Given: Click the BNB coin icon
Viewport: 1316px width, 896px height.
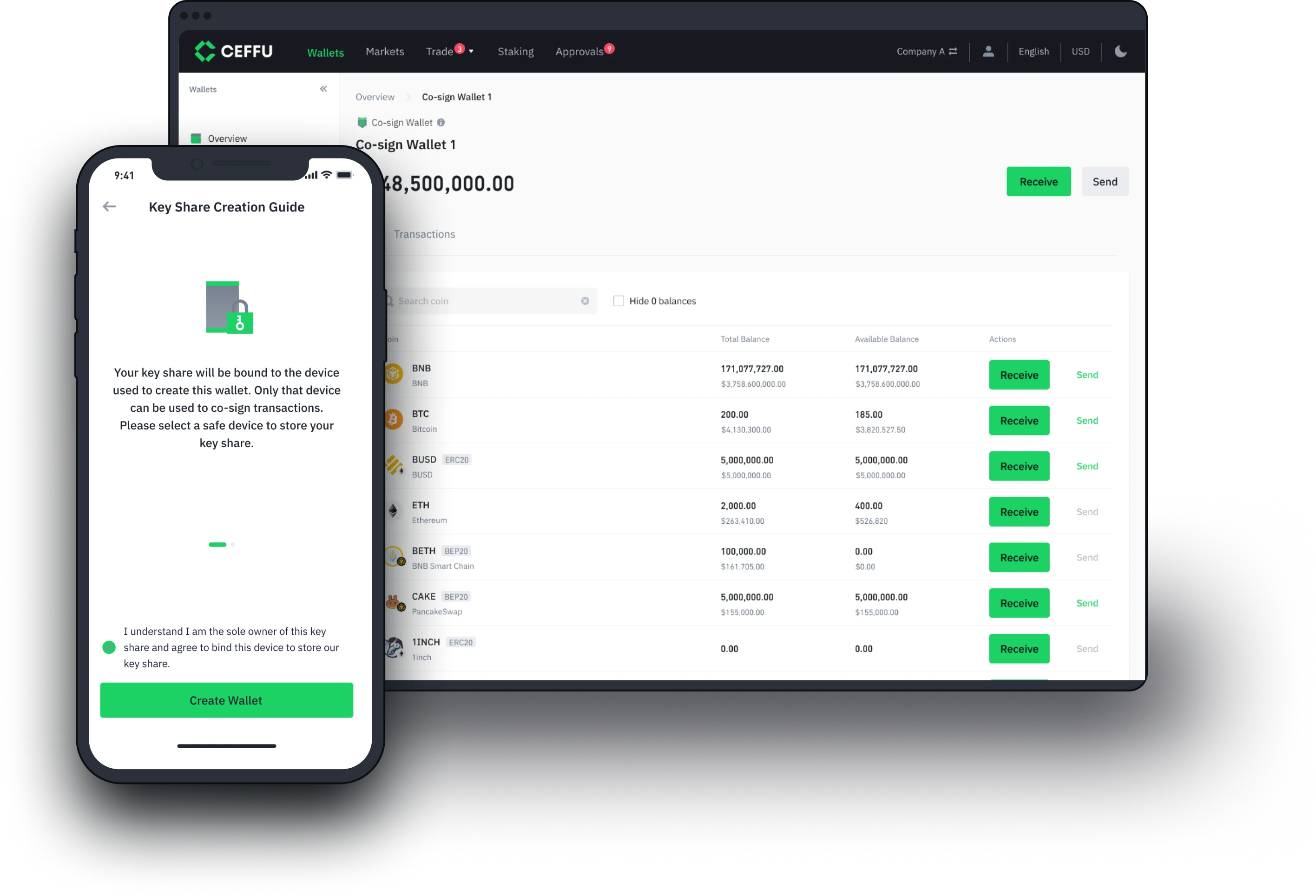Looking at the screenshot, I should pos(391,374).
